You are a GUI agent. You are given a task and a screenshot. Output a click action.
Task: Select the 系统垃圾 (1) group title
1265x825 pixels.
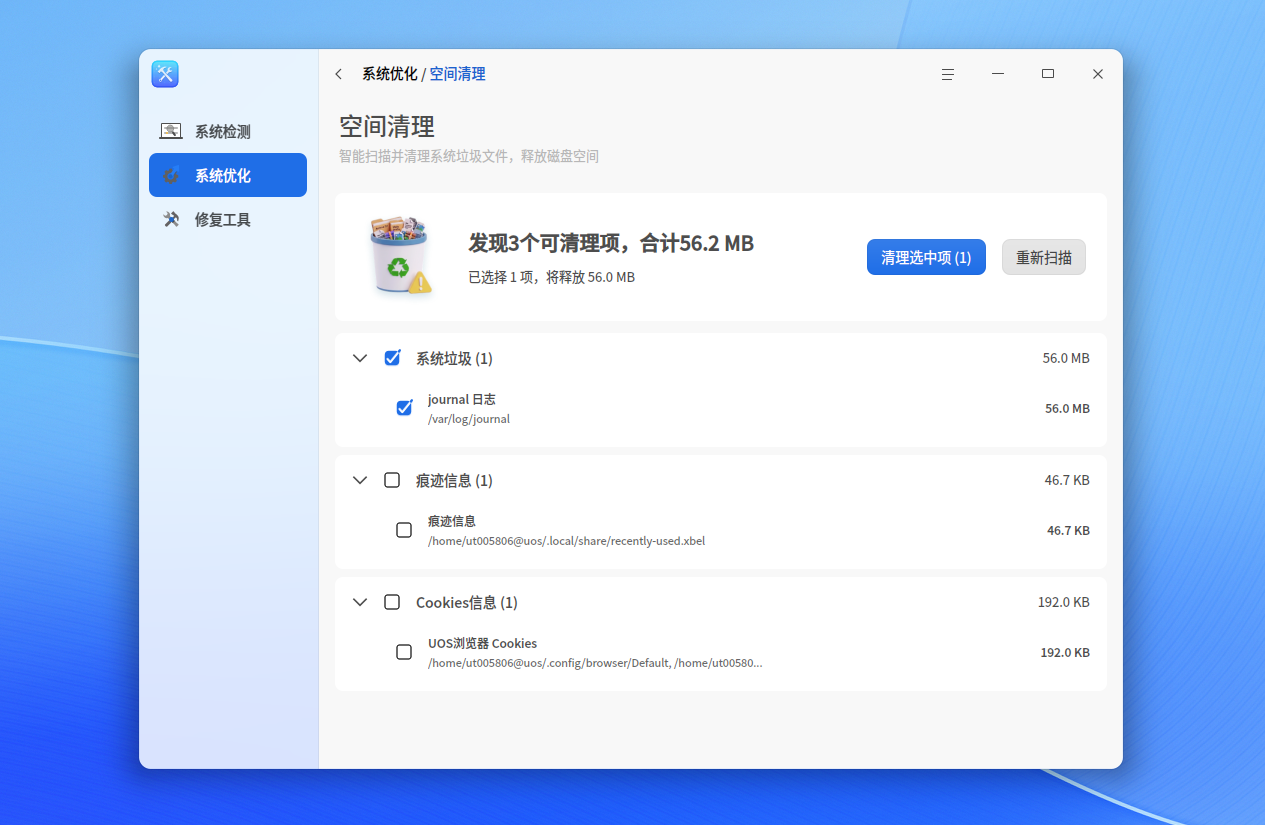(x=454, y=358)
